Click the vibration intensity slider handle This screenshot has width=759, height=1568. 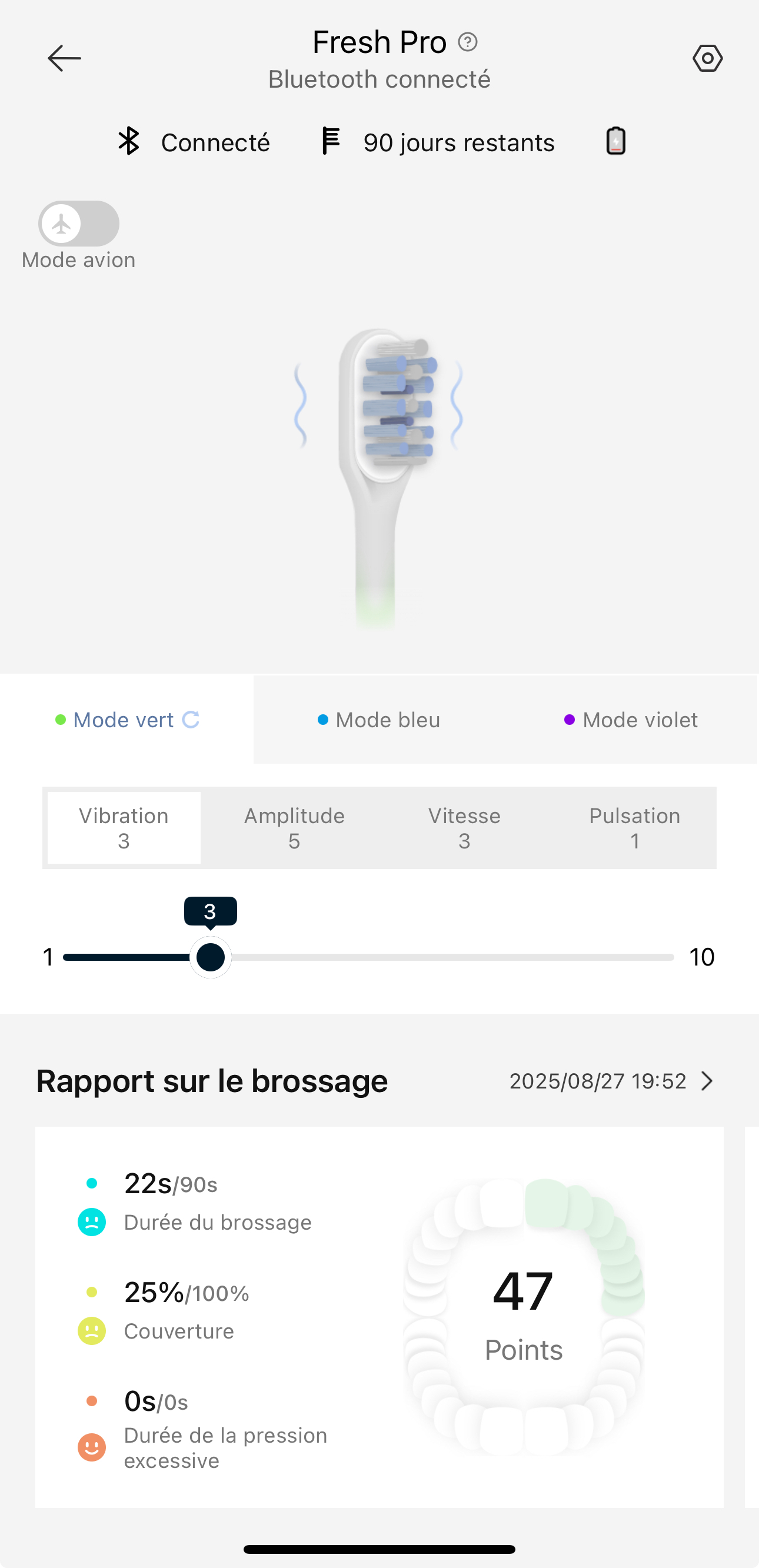tap(211, 957)
